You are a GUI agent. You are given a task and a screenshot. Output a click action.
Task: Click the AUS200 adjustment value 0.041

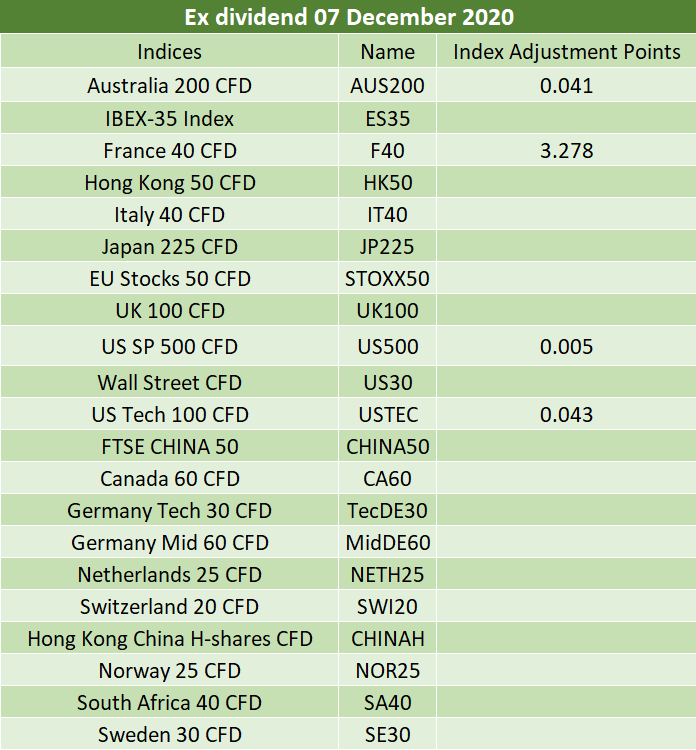click(x=566, y=86)
